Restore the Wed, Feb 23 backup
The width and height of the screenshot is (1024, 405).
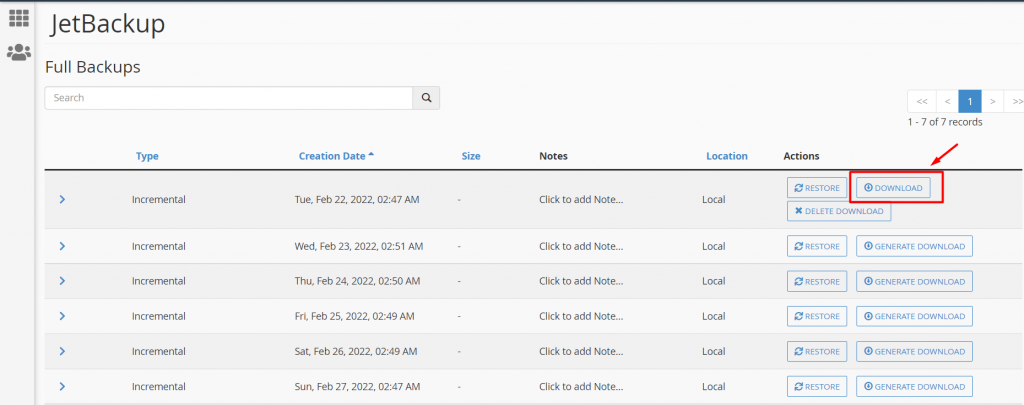[817, 246]
